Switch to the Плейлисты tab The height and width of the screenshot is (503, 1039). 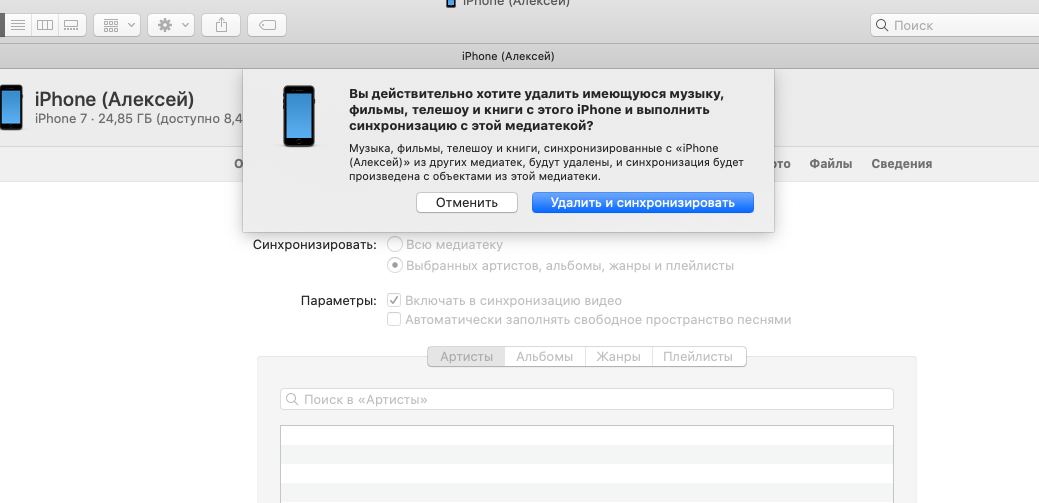(x=698, y=357)
